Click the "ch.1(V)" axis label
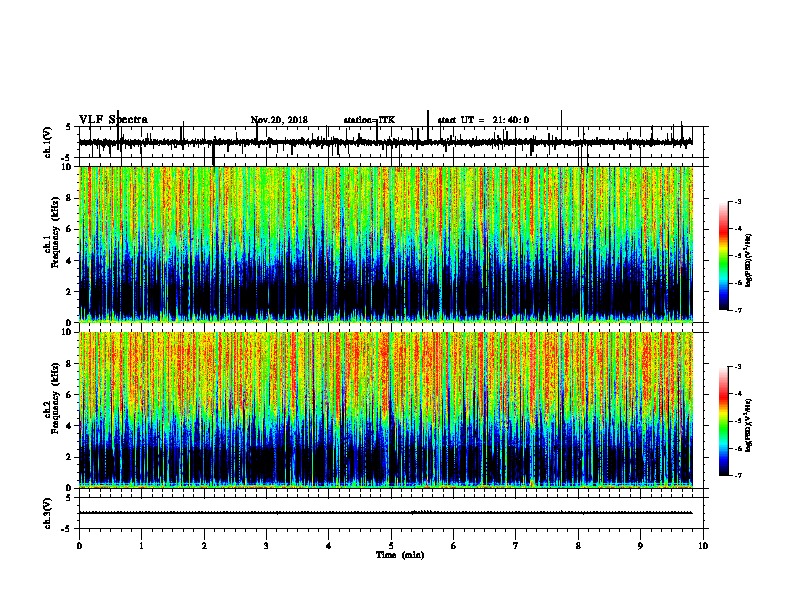 point(48,142)
